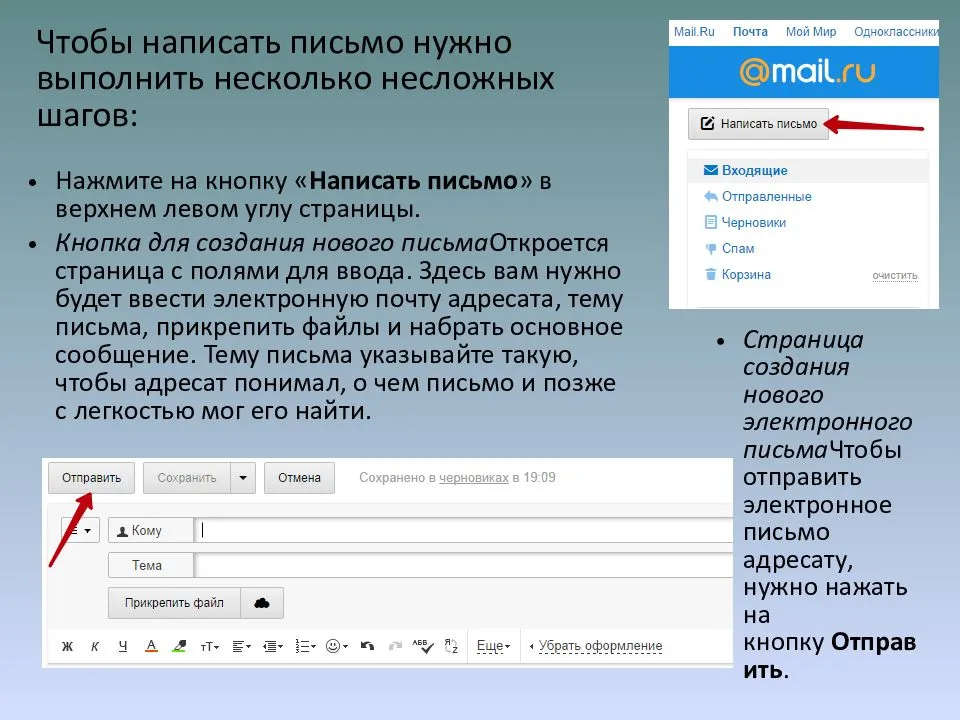The image size is (960, 720).
Task: Click the Сохранить button
Action: (187, 478)
